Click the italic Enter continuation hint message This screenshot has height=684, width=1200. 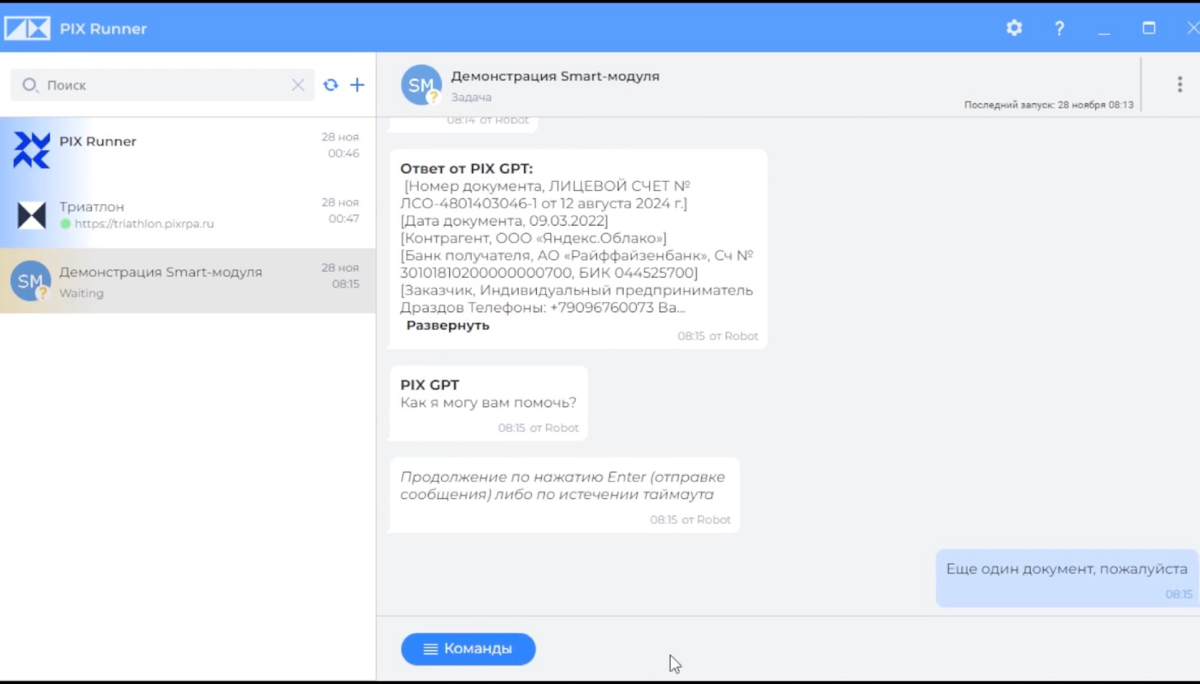(x=563, y=486)
